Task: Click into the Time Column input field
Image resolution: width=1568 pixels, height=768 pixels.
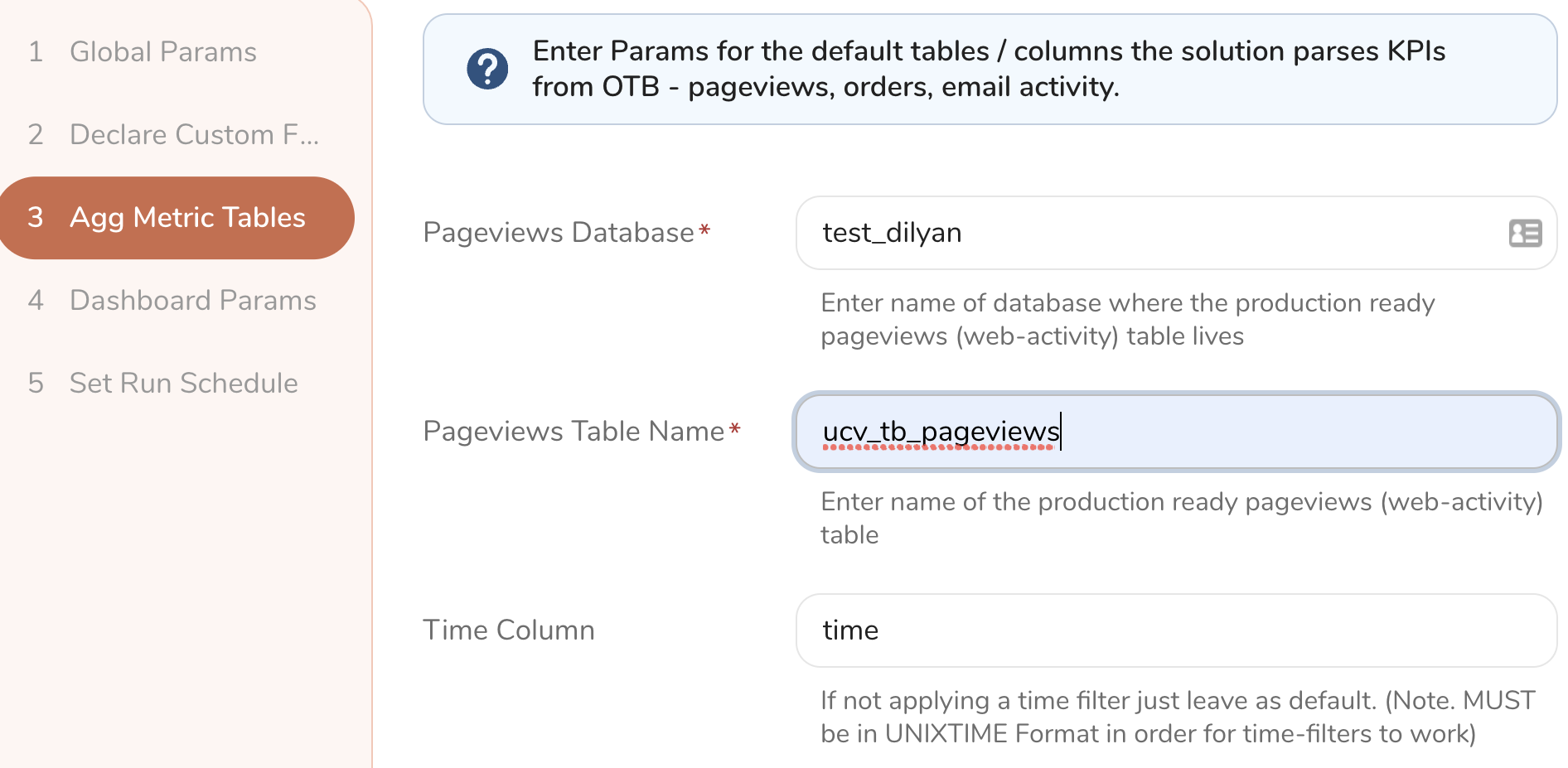Action: 1175,630
